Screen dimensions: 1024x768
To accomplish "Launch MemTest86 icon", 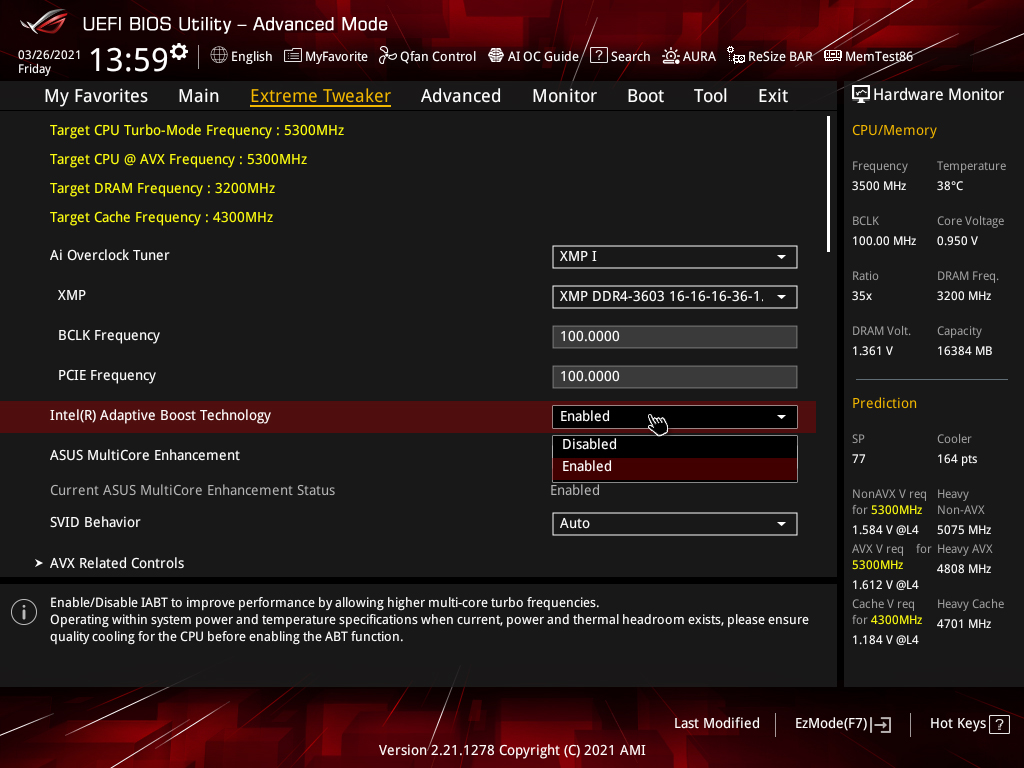I will [833, 56].
